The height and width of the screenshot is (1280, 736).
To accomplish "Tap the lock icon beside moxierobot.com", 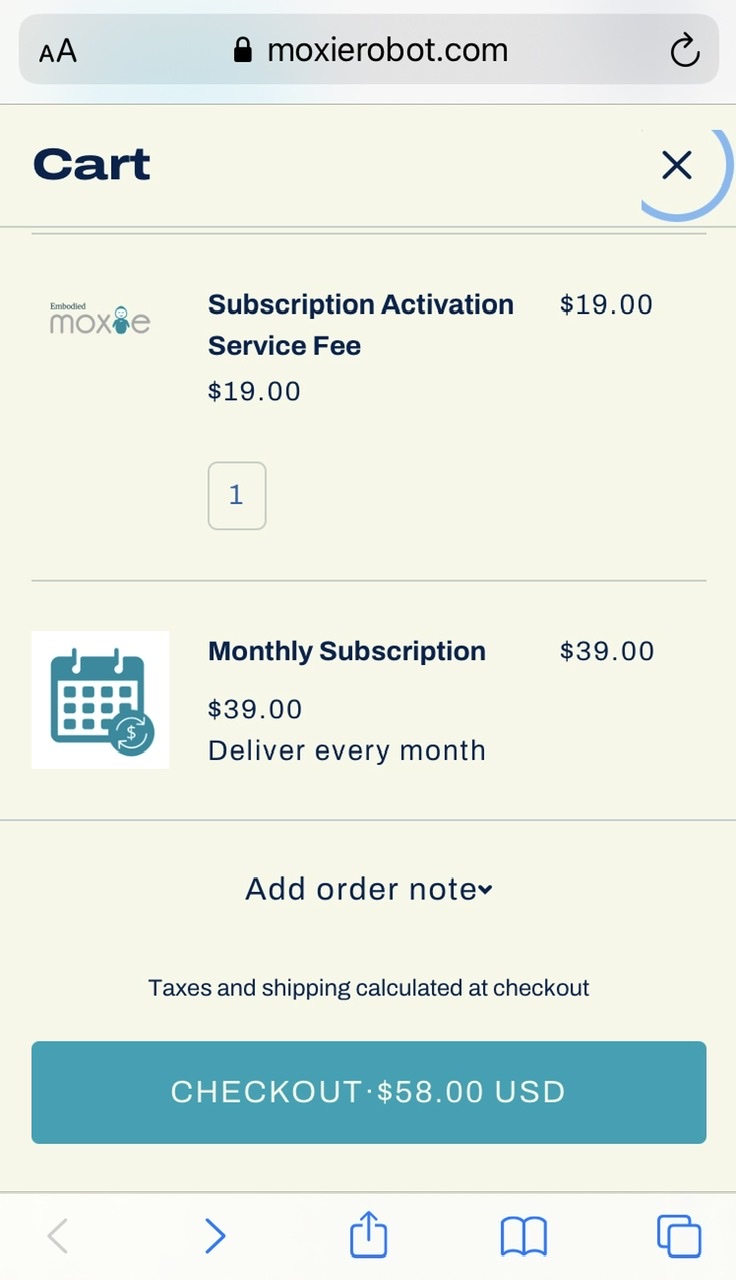I will 242,50.
